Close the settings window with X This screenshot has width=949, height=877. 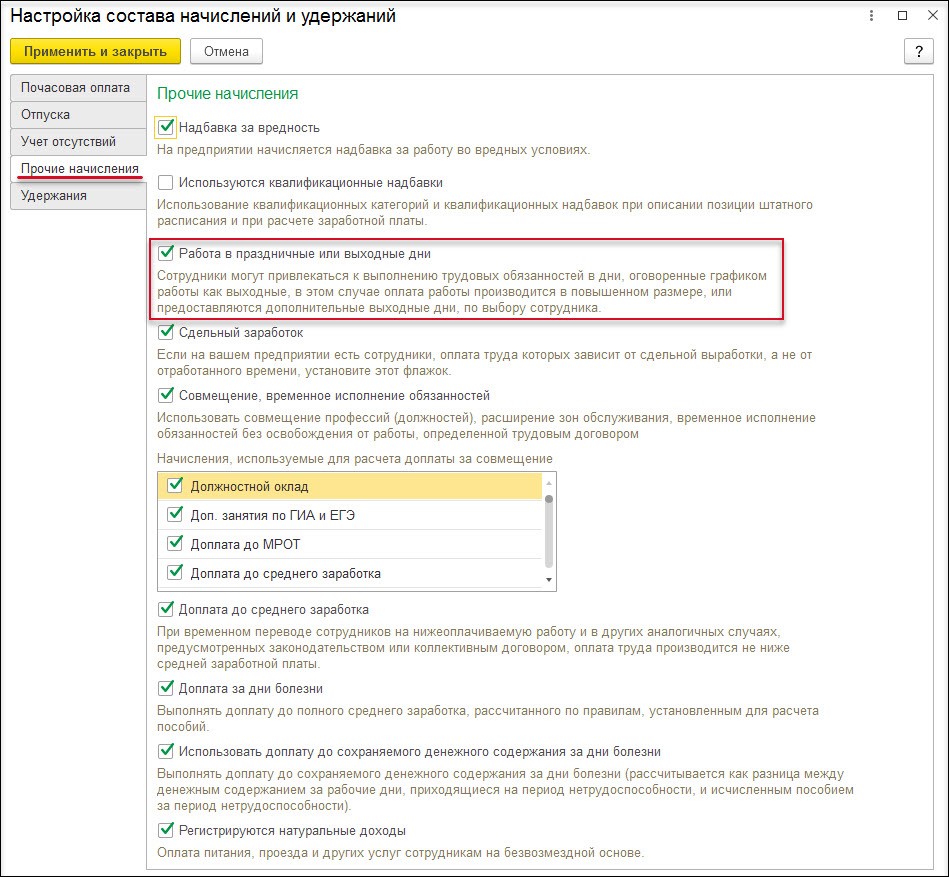(933, 16)
